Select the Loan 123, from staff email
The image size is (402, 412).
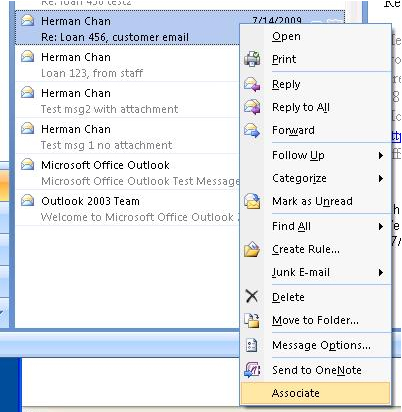128,65
